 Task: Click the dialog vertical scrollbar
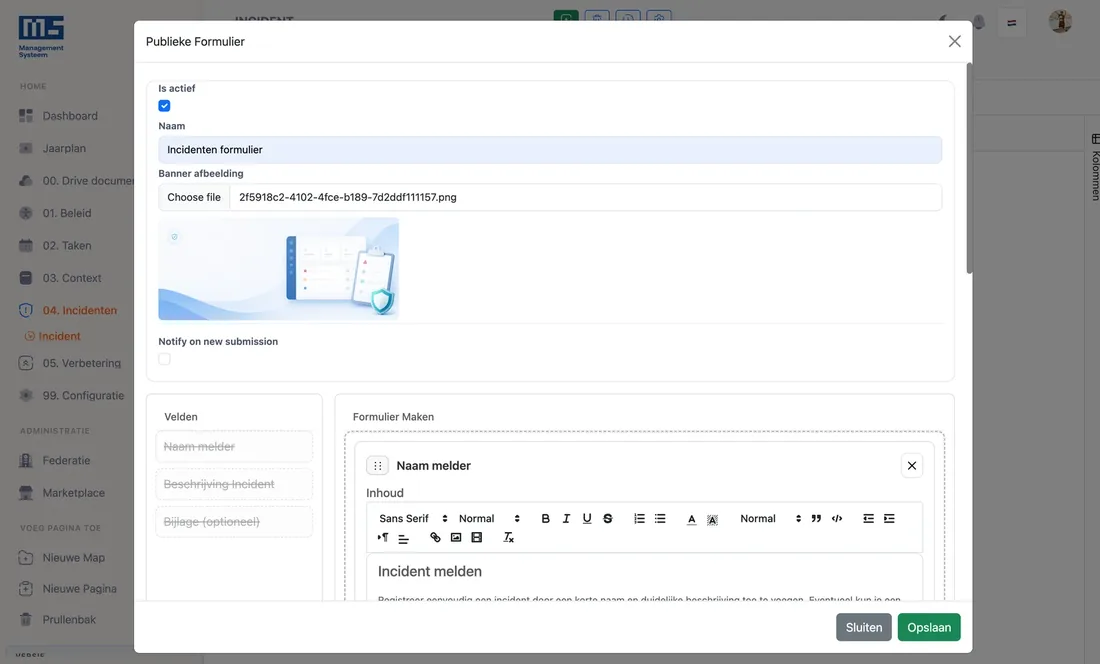coord(969,168)
